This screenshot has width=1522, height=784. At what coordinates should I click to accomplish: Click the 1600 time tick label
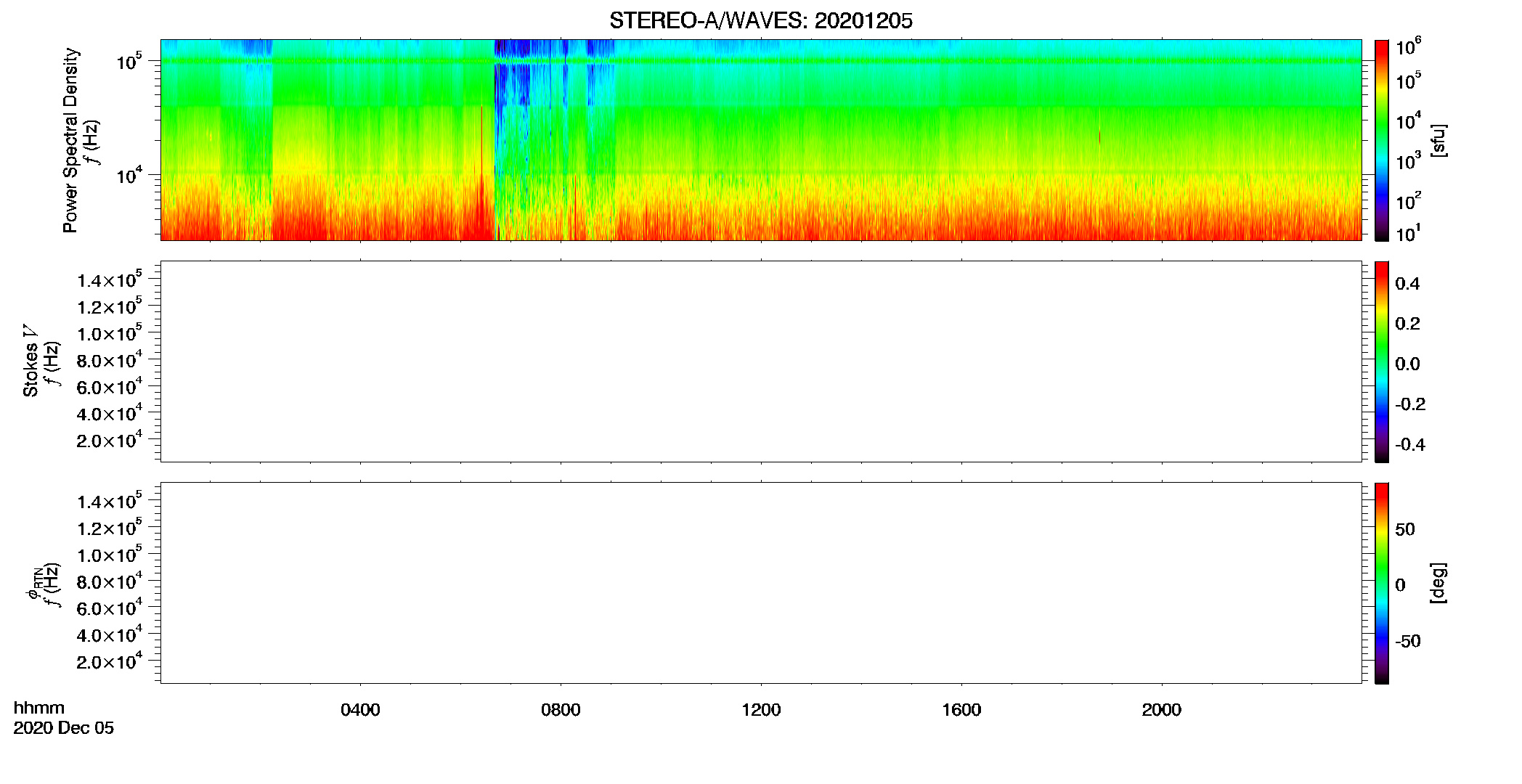[x=961, y=710]
